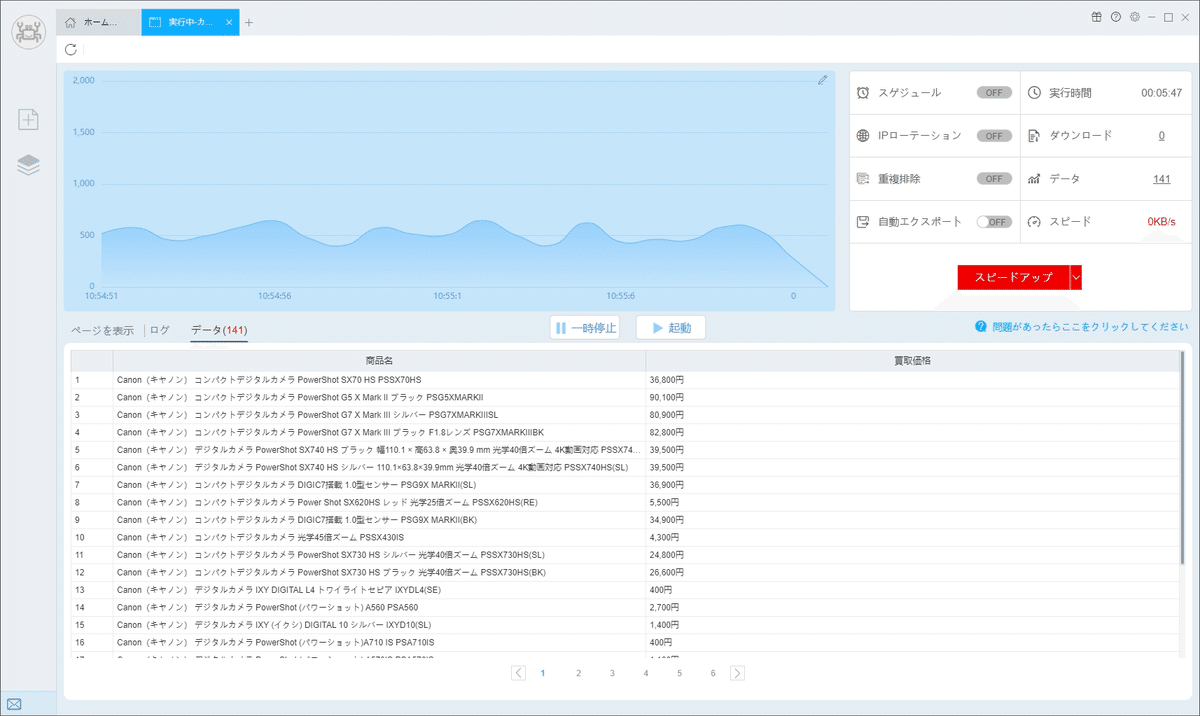This screenshot has height=716, width=1200.
Task: Click the data chart icon
Action: [x=1034, y=178]
